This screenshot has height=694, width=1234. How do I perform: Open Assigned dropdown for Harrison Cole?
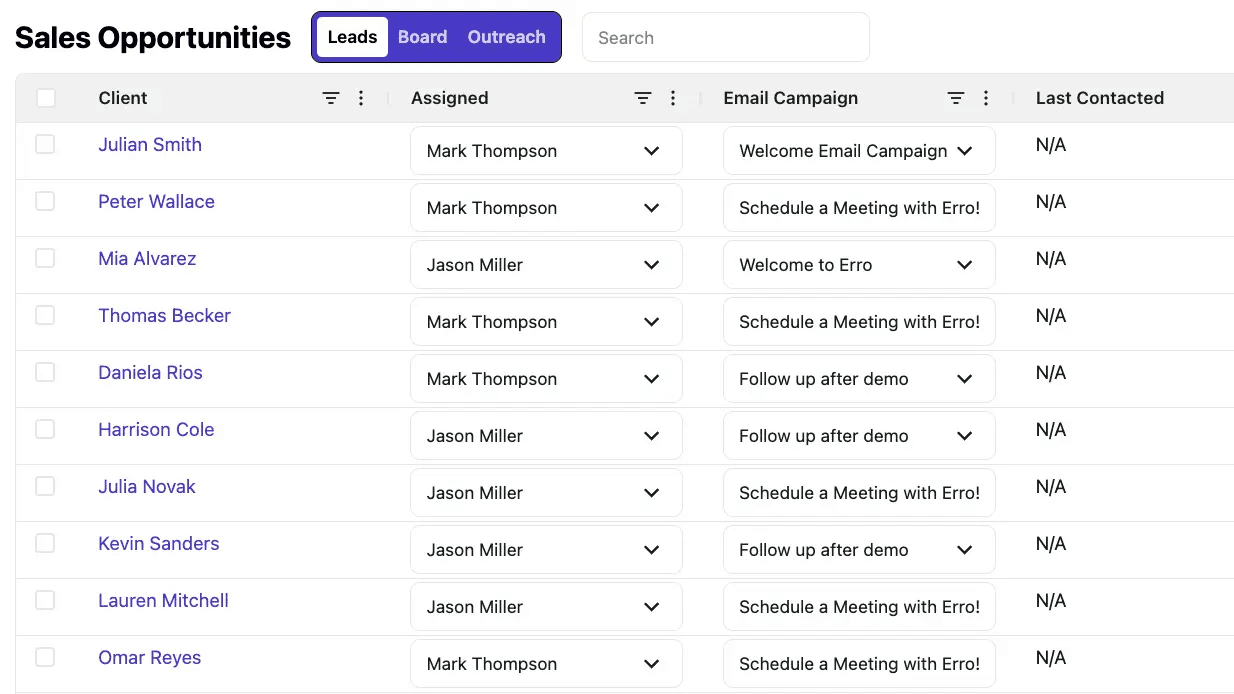pos(546,436)
